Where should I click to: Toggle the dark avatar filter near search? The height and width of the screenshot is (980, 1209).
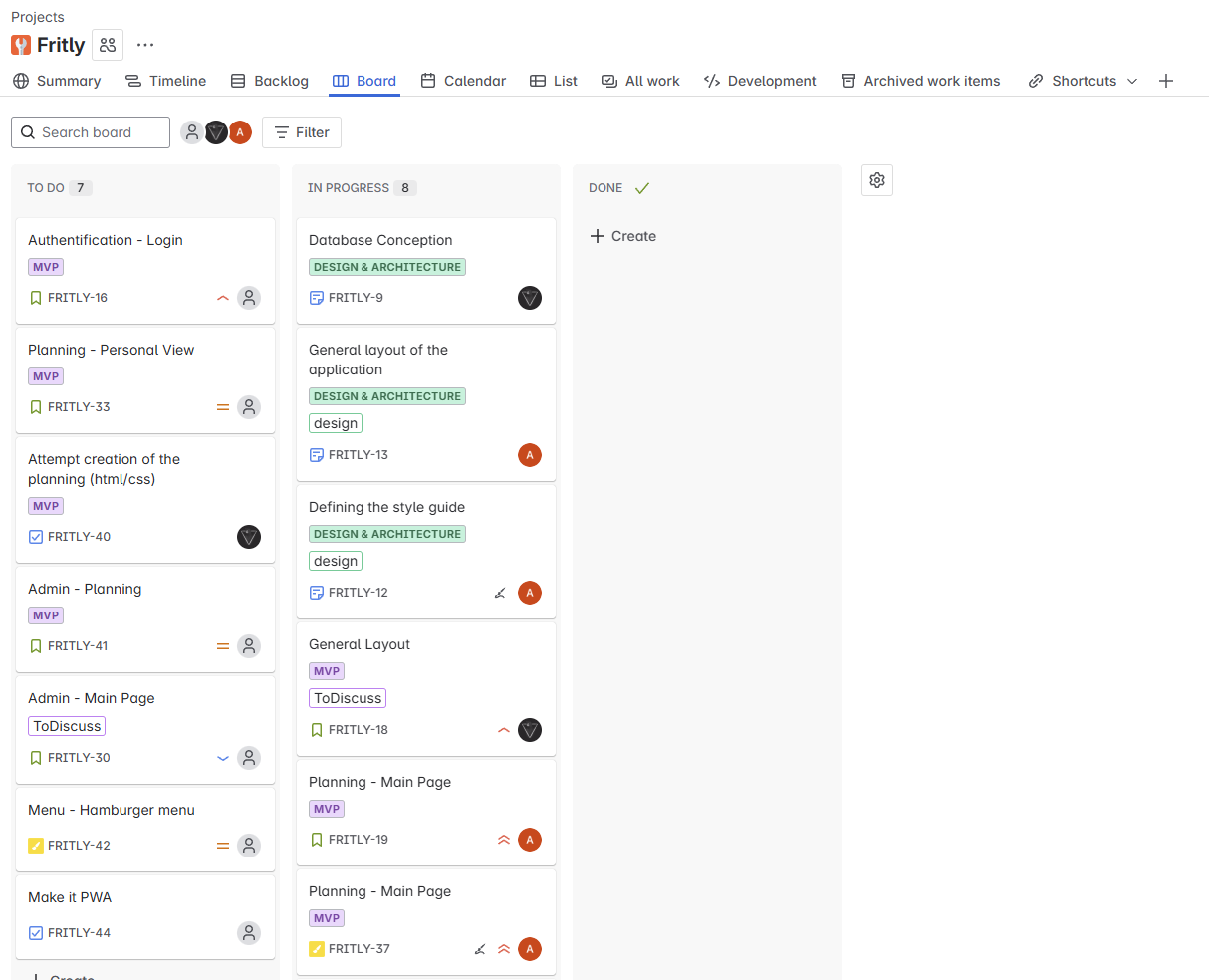pos(216,131)
